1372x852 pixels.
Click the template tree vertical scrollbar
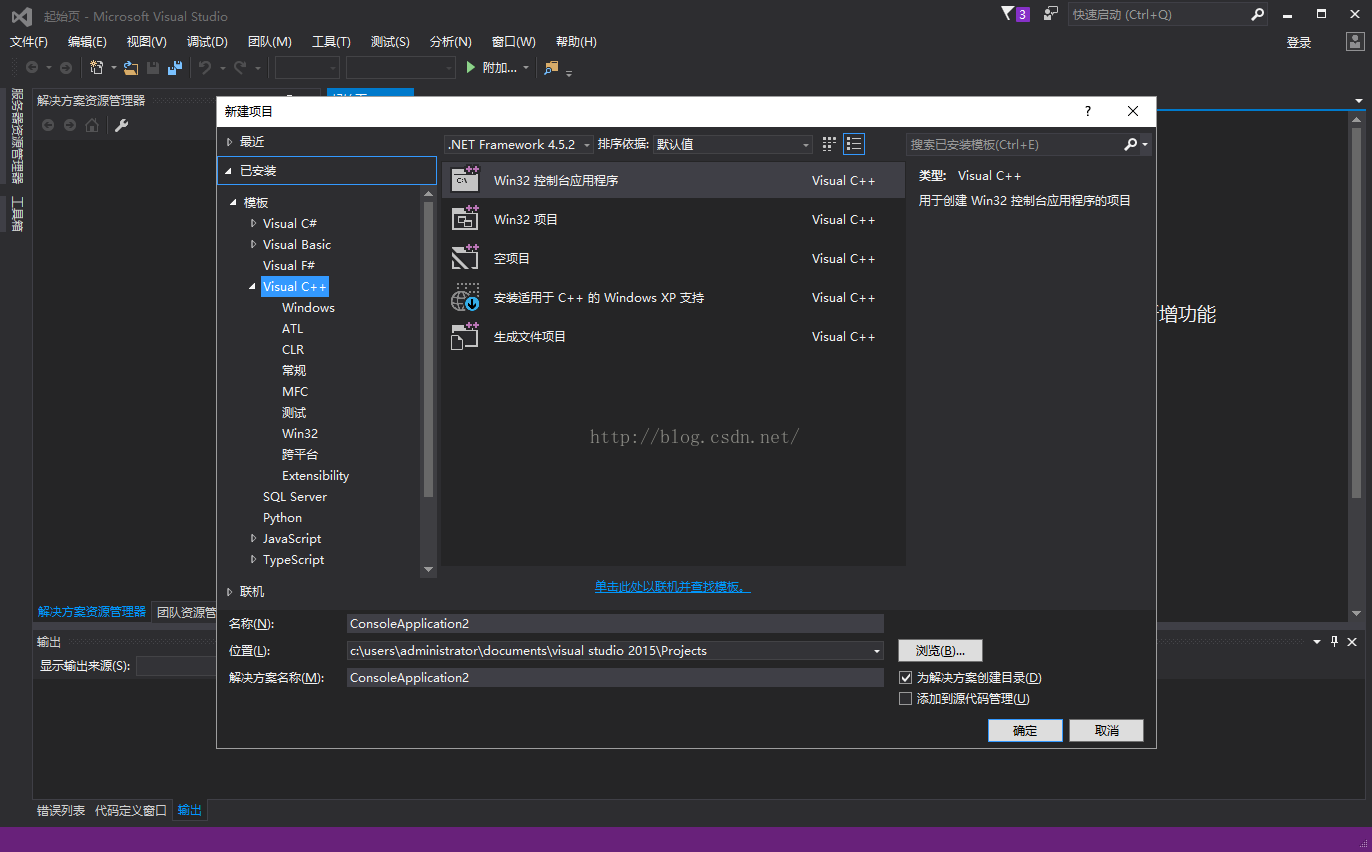click(x=429, y=350)
